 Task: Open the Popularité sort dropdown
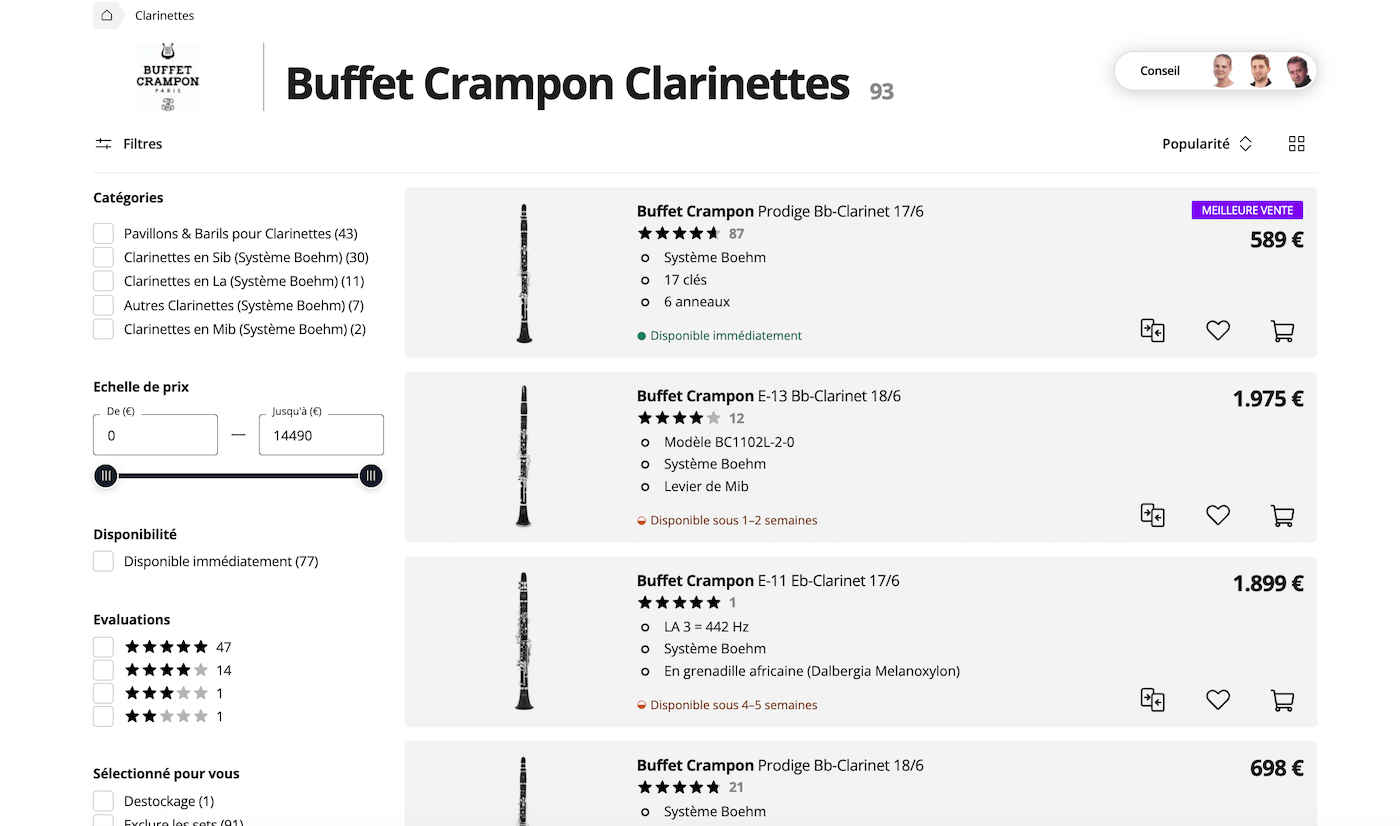tap(1207, 143)
